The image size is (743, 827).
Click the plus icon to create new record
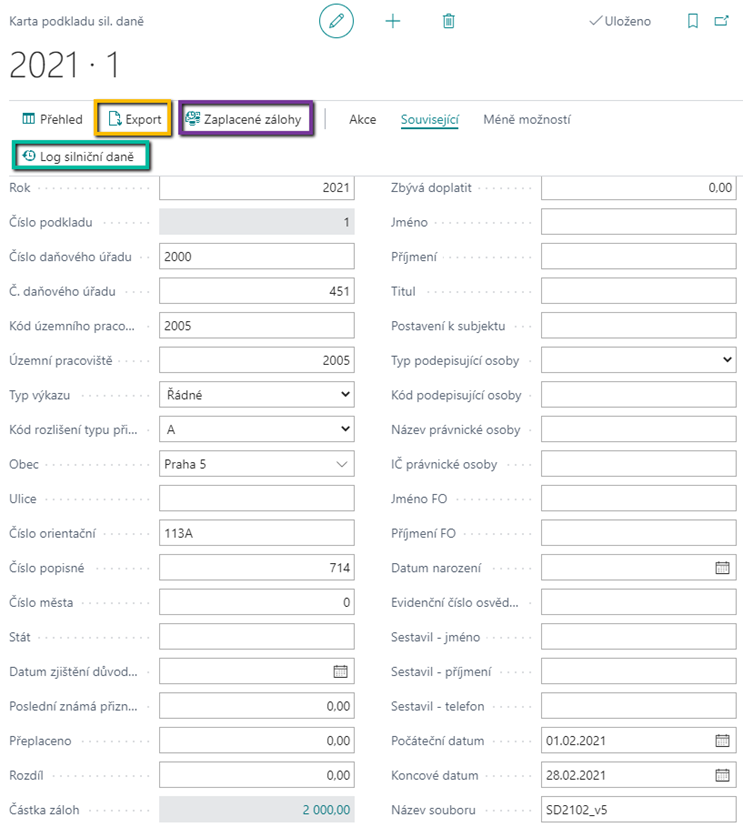click(x=393, y=21)
